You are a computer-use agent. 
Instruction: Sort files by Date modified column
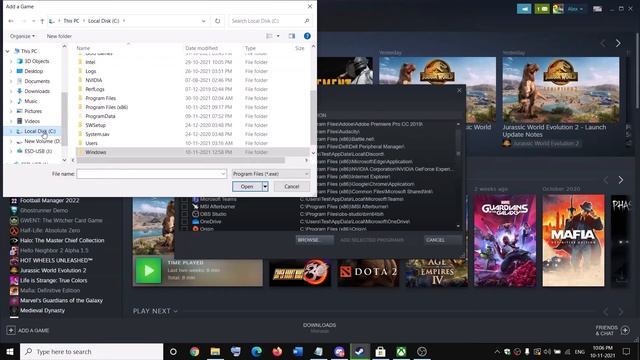click(202, 48)
